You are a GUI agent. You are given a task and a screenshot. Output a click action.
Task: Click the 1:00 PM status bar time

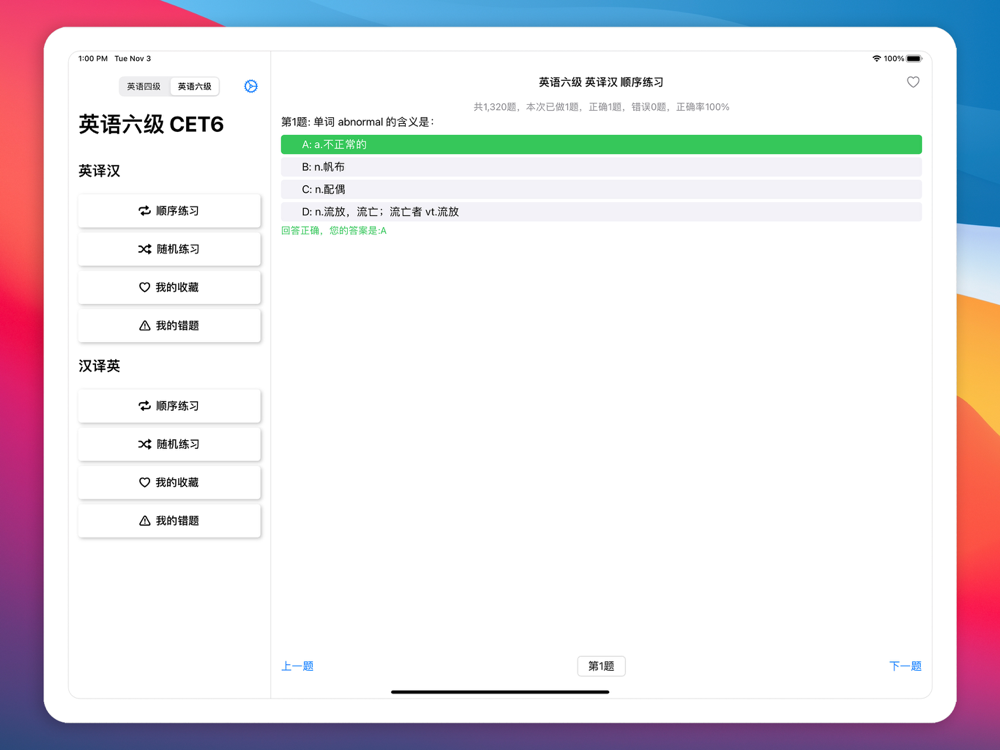click(x=93, y=59)
